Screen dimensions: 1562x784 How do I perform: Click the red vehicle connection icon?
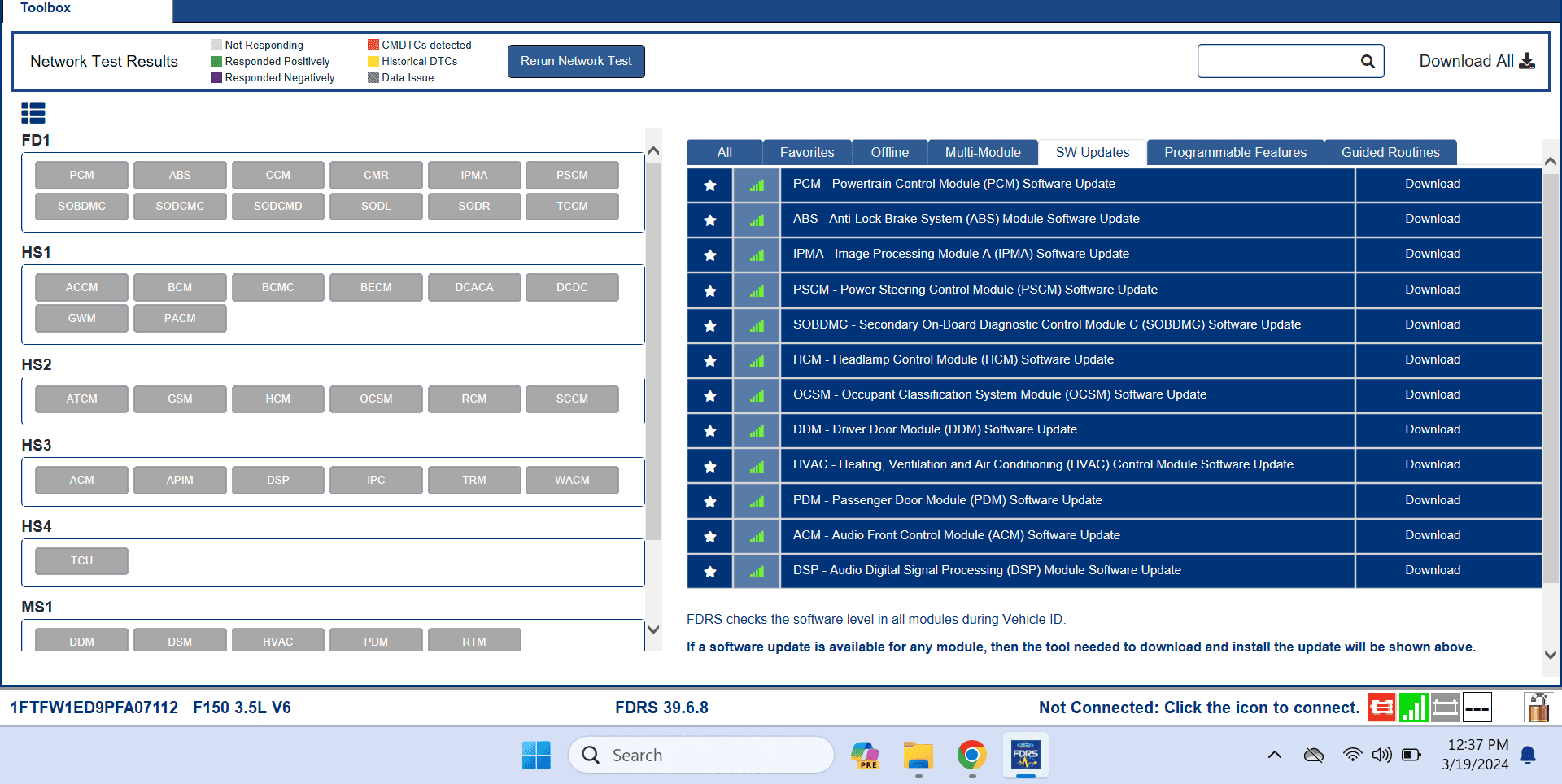(1381, 708)
